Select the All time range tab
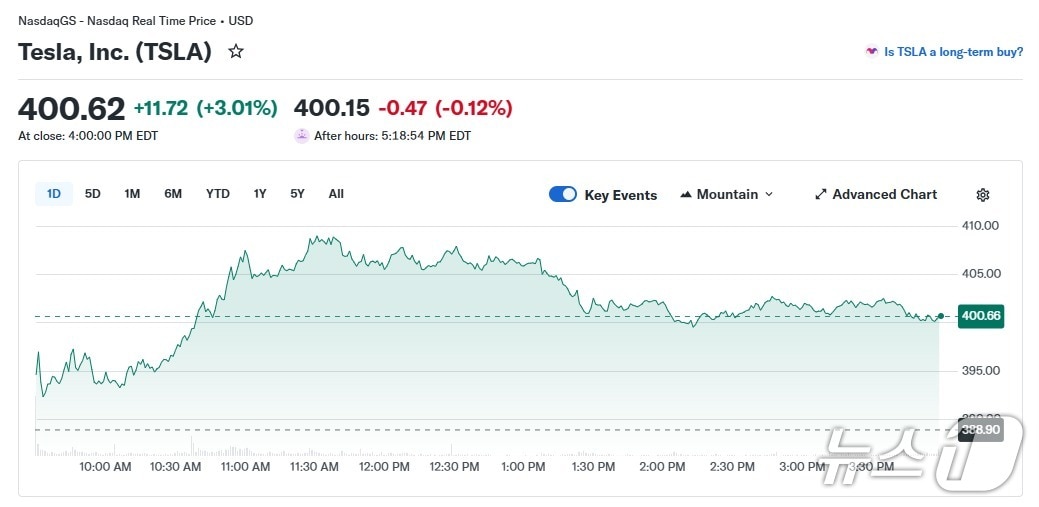Image resolution: width=1039 pixels, height=507 pixels. click(336, 194)
